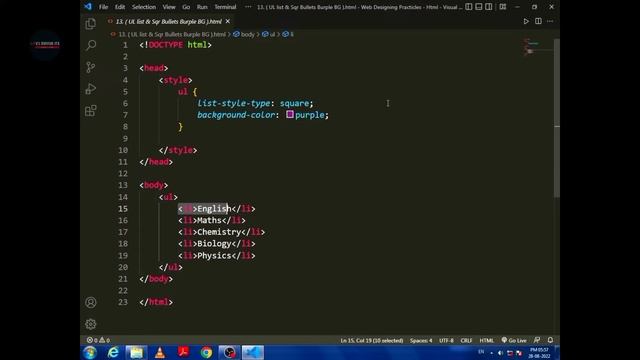Open the Explorer view in activity bar
Viewport: 640px width, 360px height.
[91, 24]
